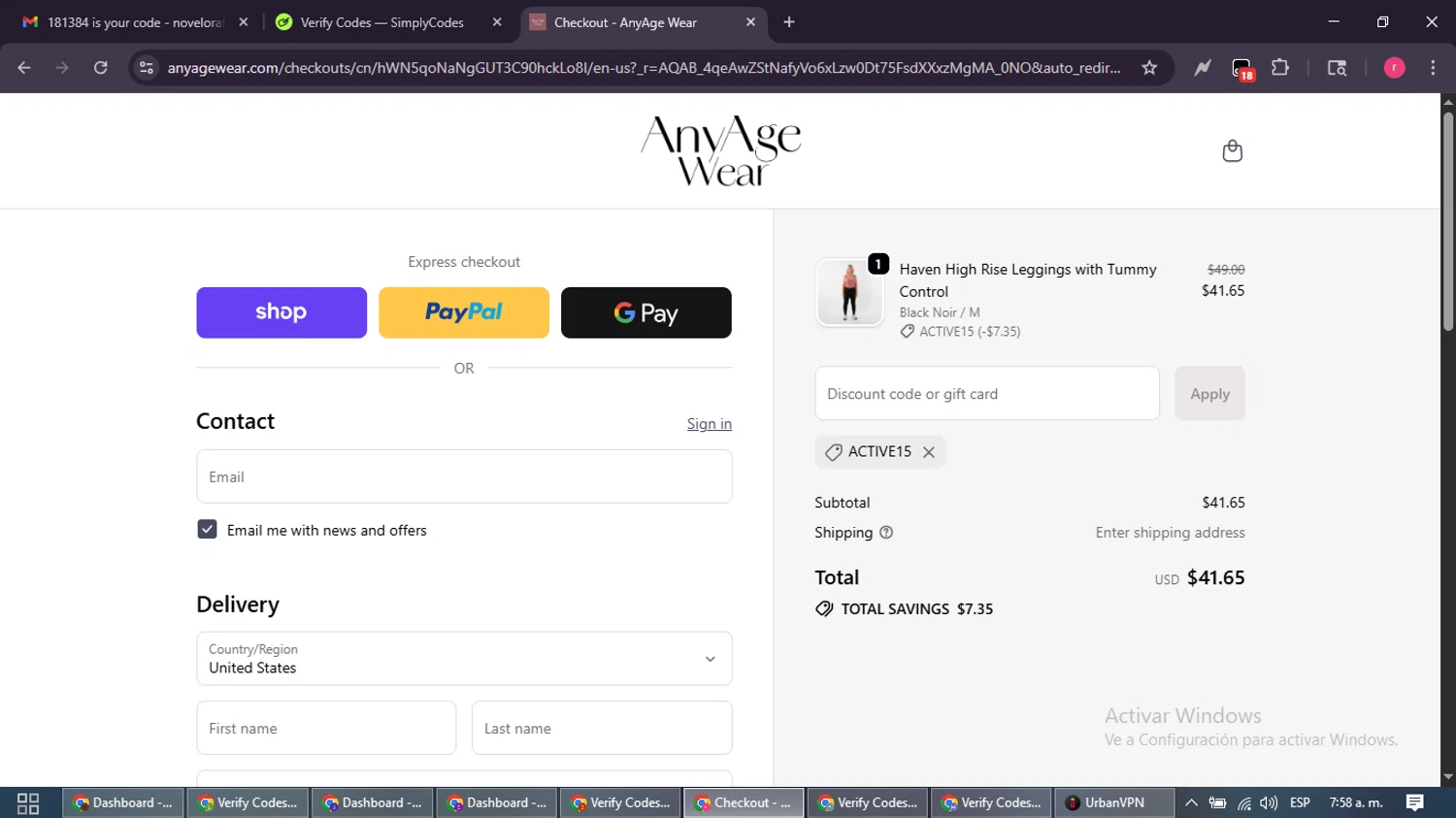
Task: Open first Dashboard taskbar window
Action: coord(123,803)
